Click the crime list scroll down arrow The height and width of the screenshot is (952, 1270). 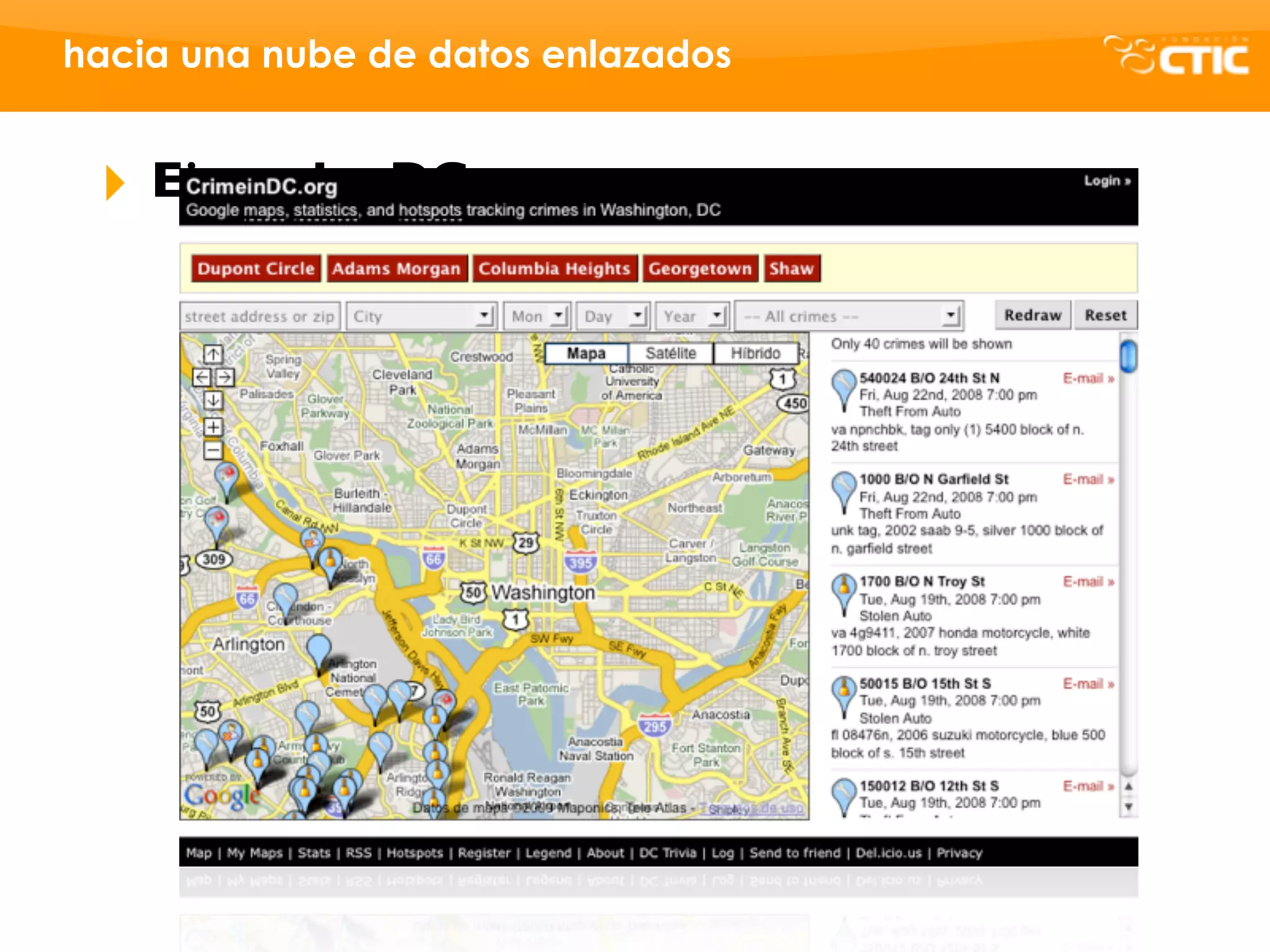coord(1129,806)
